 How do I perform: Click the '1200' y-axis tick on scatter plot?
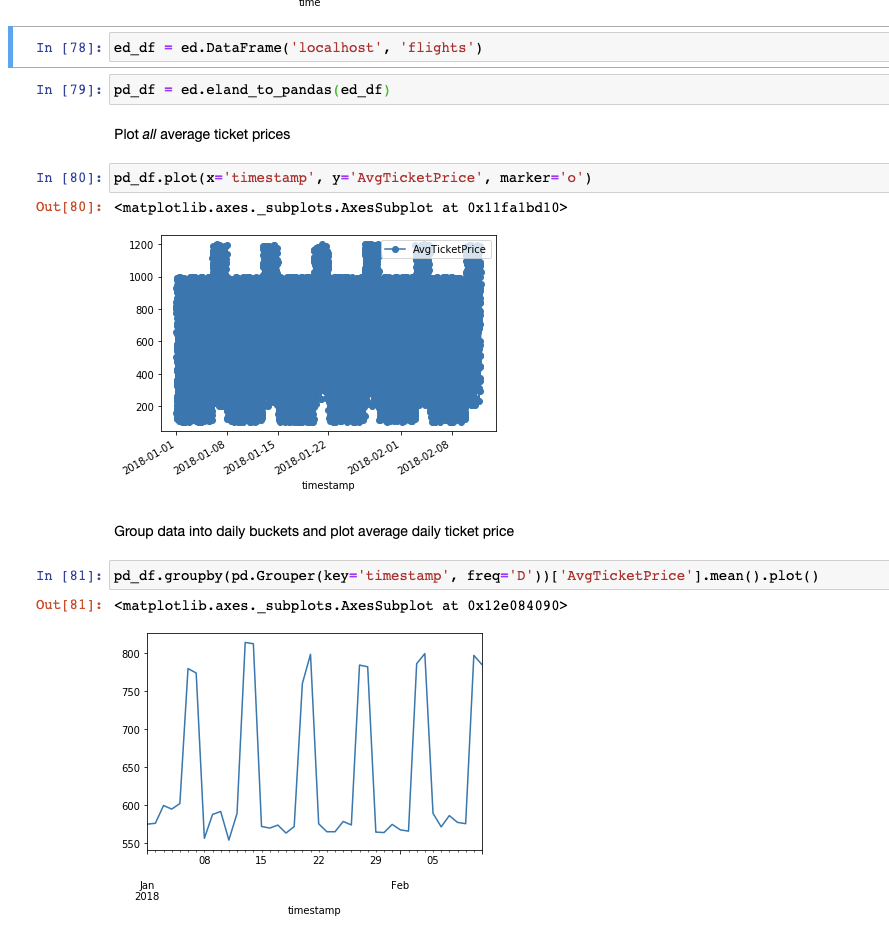[141, 245]
